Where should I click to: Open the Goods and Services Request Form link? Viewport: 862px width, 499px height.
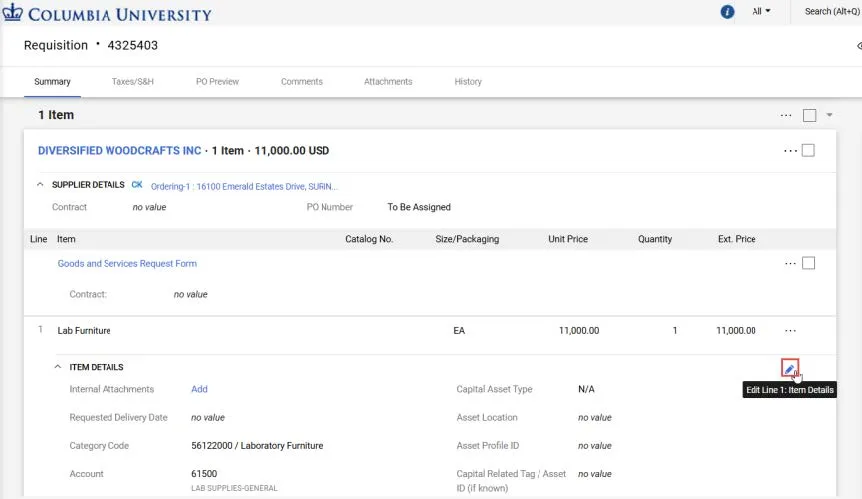click(127, 263)
